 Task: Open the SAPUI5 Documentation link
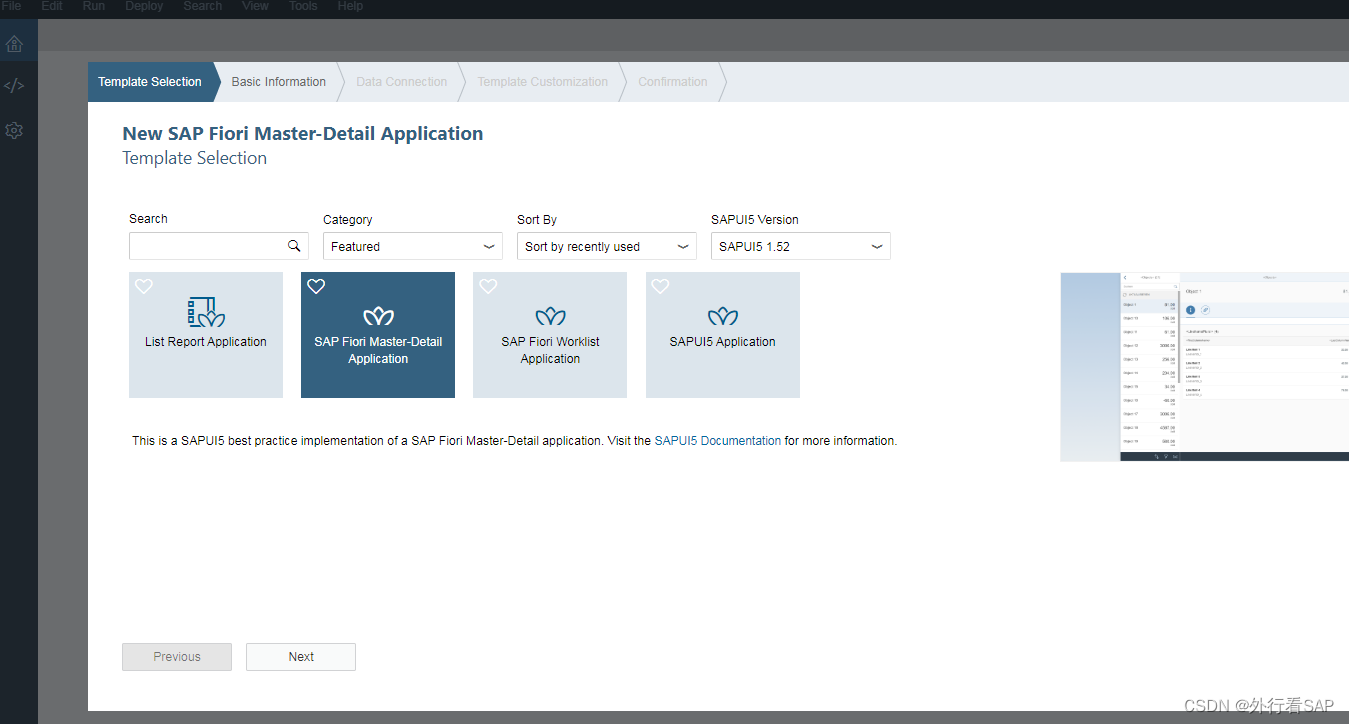click(718, 440)
